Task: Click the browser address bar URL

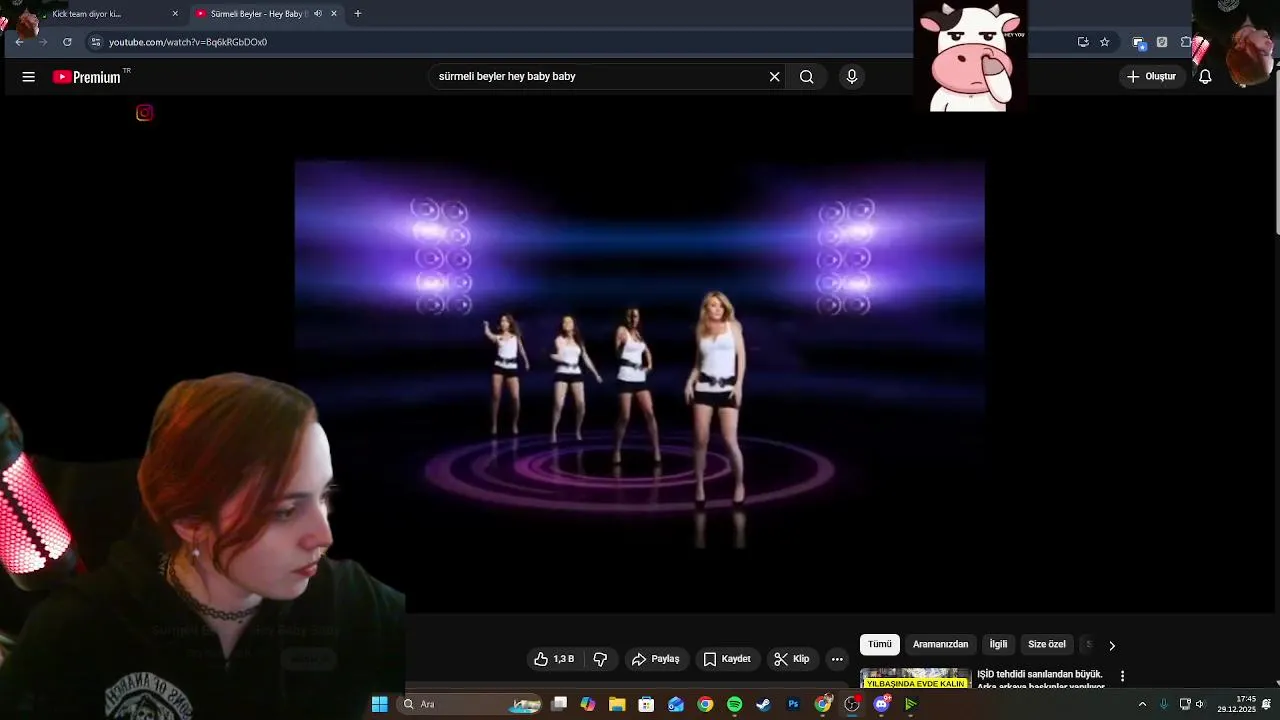Action: click(x=188, y=42)
